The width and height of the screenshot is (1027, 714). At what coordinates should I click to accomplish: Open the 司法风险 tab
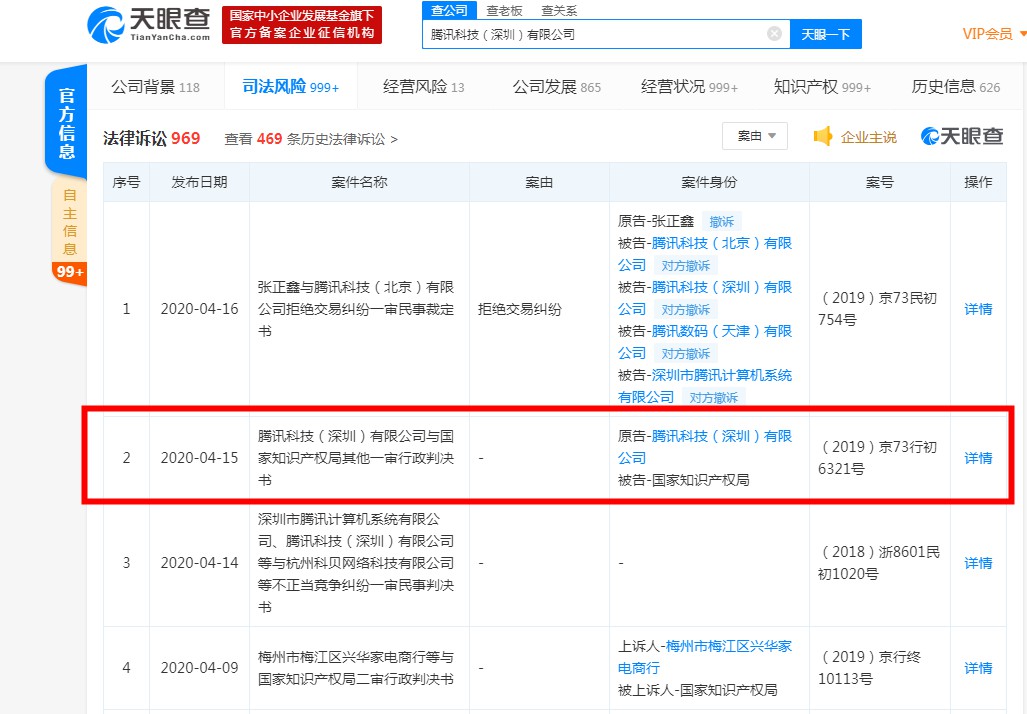tap(291, 86)
